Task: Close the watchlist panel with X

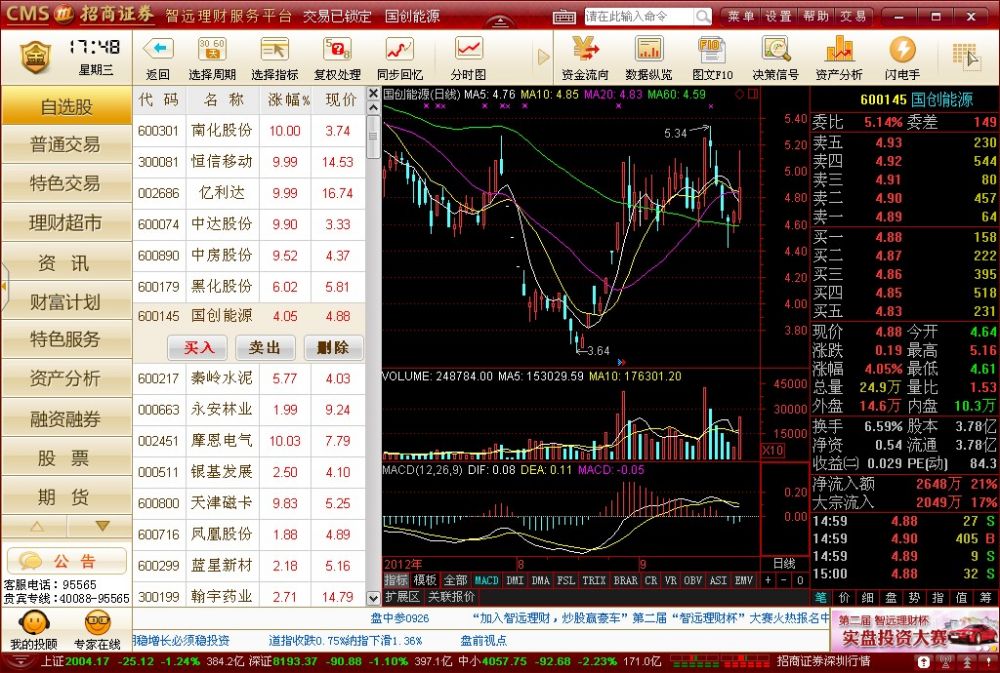Action: tap(374, 94)
